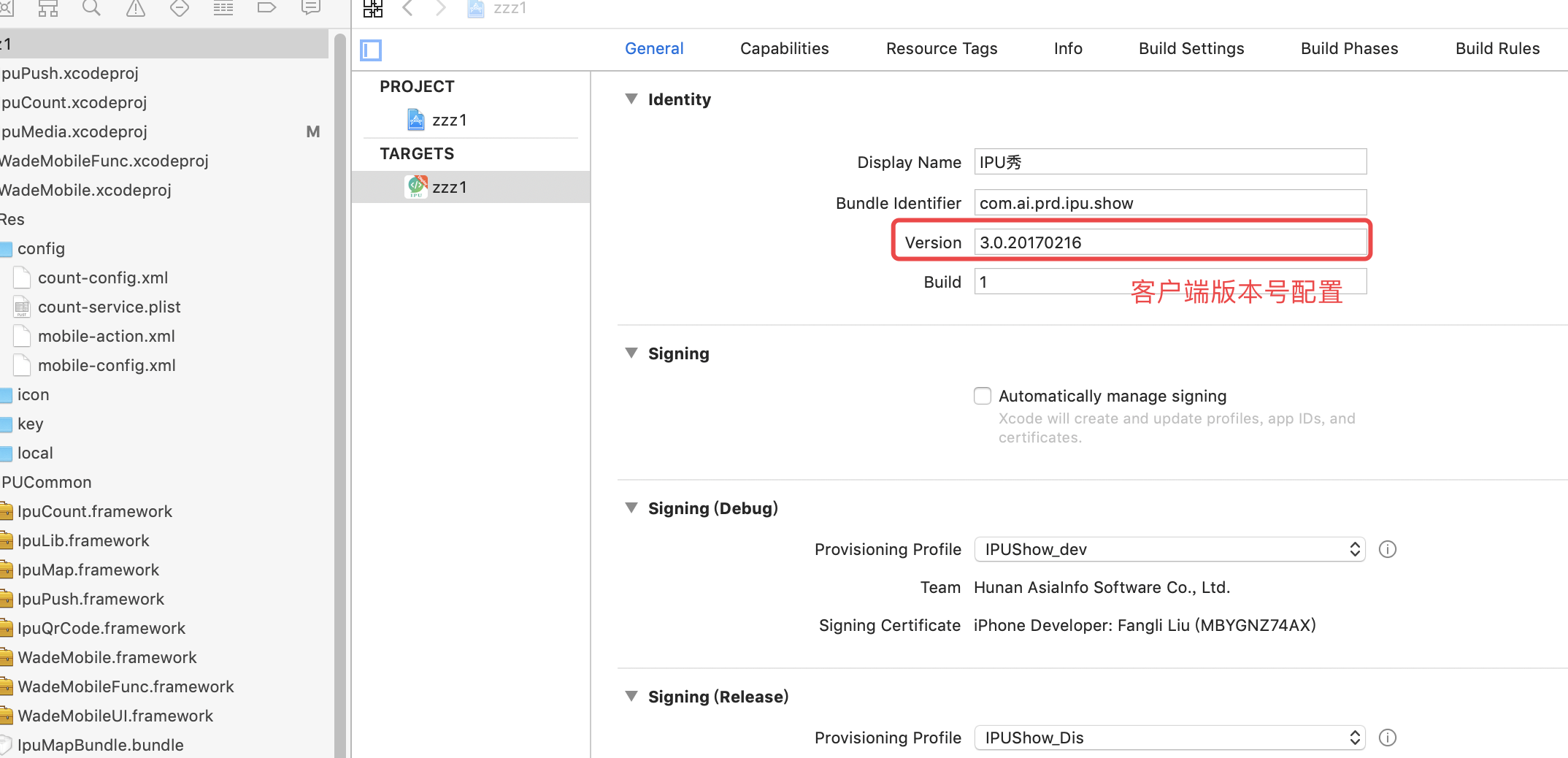Click the related items grid icon
Viewport: 1568px width, 758px height.
click(373, 8)
